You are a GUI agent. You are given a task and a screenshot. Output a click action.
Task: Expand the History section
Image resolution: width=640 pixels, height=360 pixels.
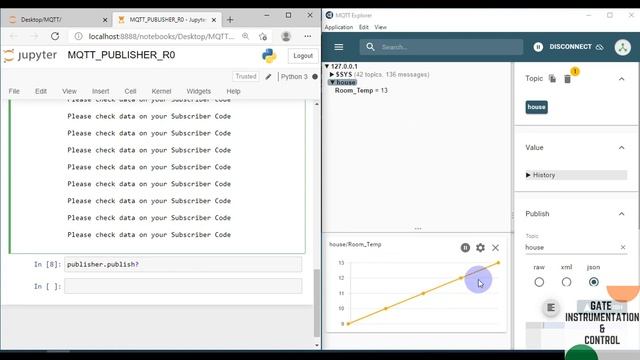point(576,175)
